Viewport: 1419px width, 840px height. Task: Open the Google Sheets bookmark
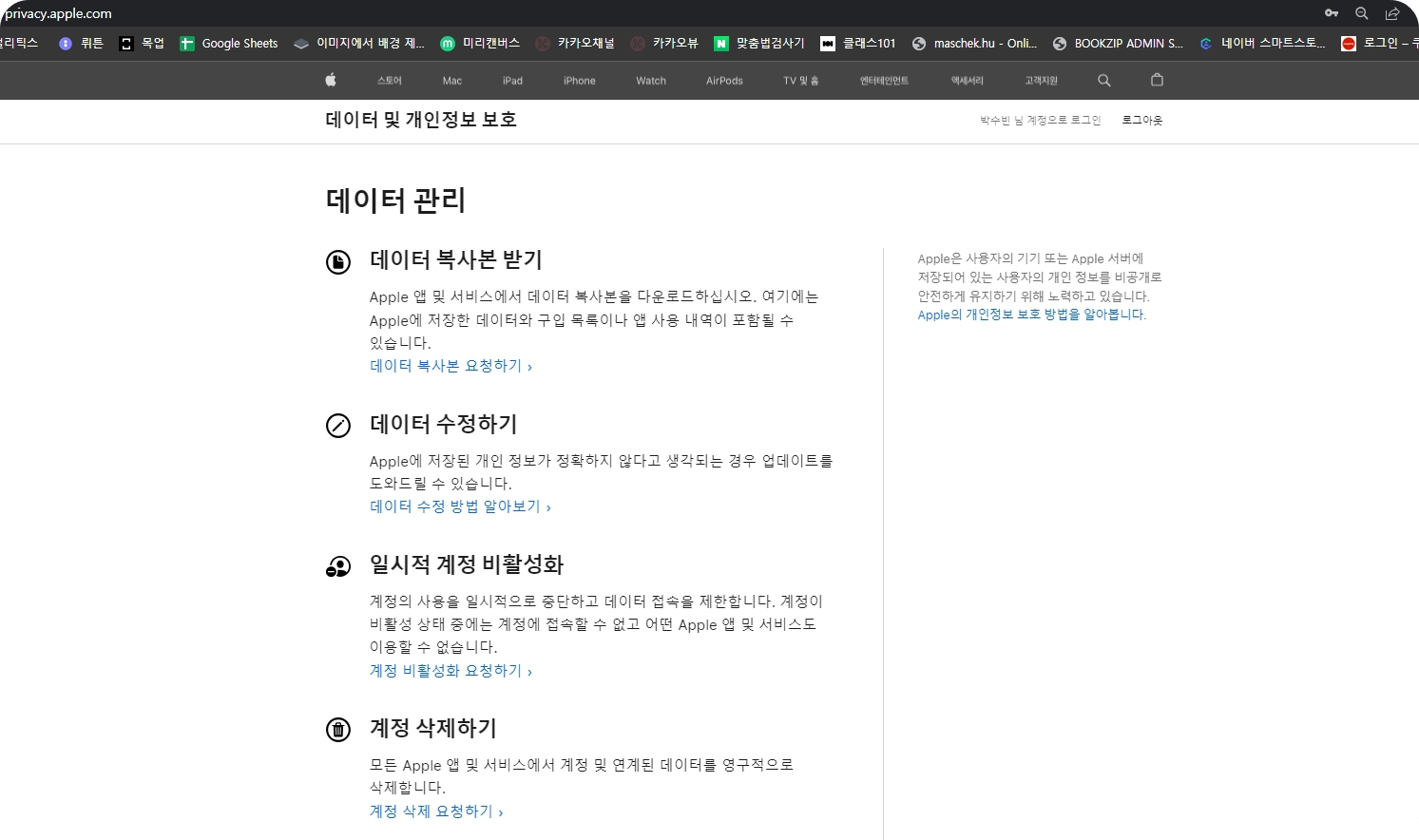coord(228,43)
